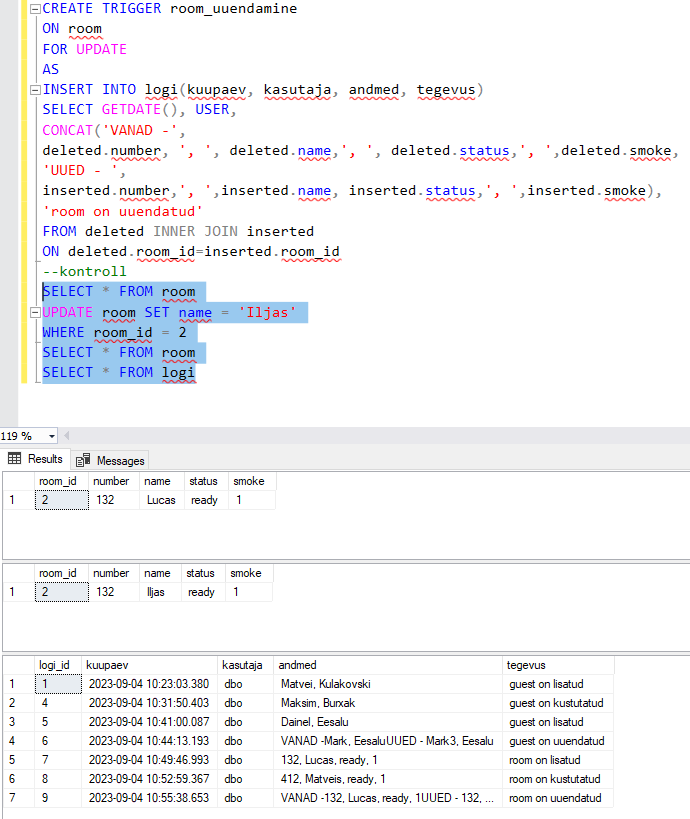Select the cell 412, Matveis, ready, 1
Viewport: 690px width, 819px height.
pyautogui.click(x=388, y=779)
